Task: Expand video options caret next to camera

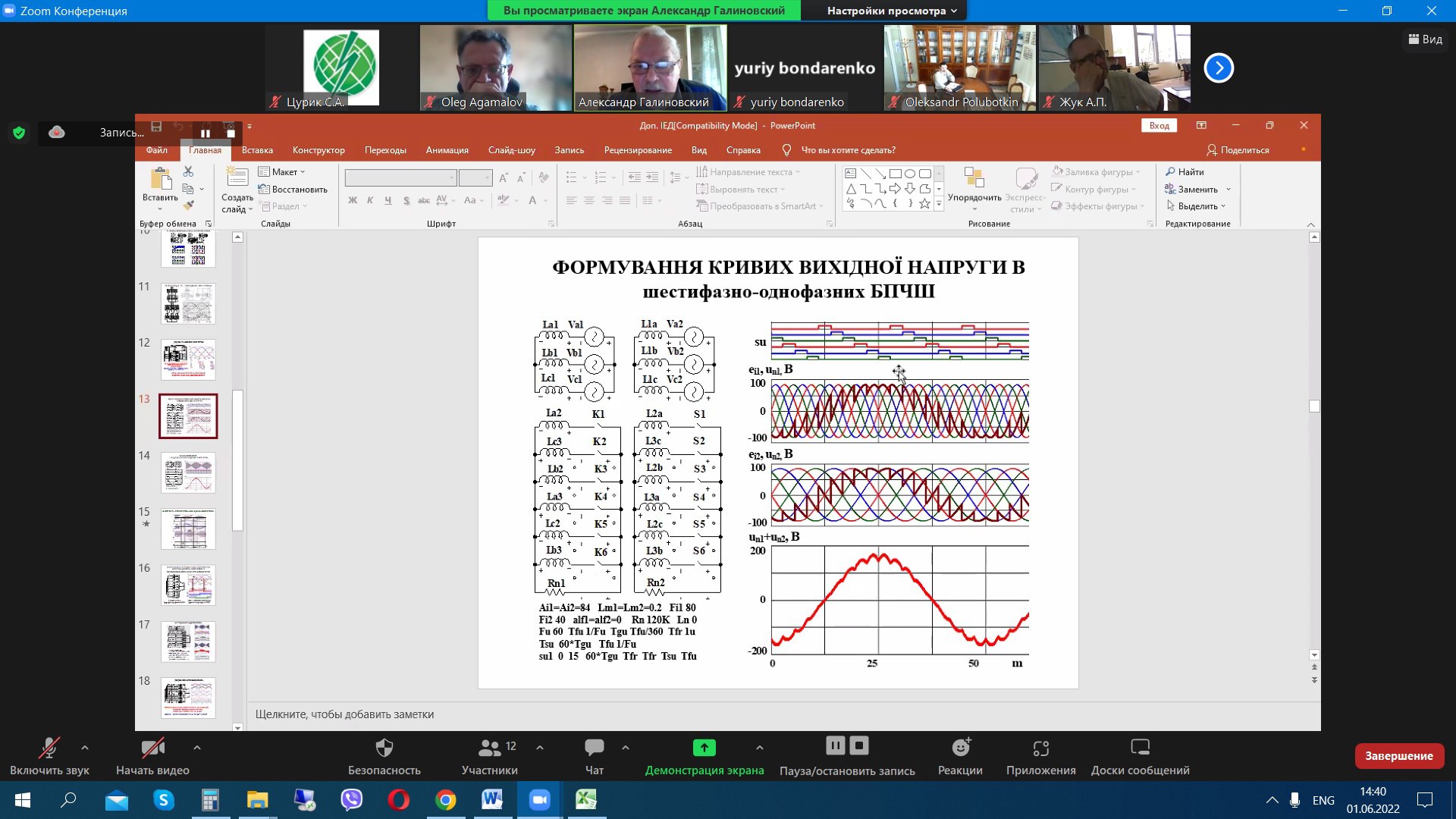Action: (197, 748)
